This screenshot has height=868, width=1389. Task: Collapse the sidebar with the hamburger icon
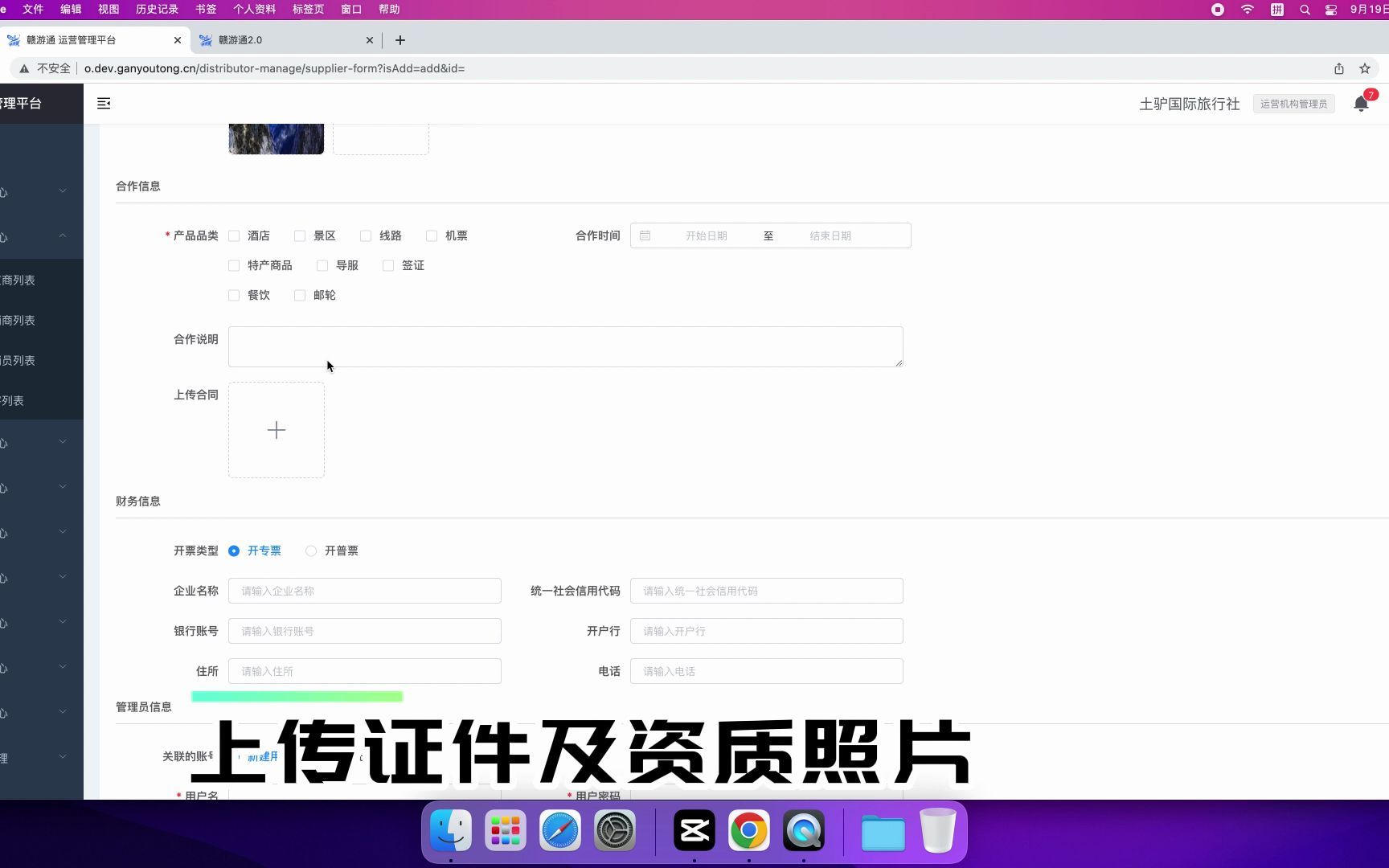(x=104, y=103)
